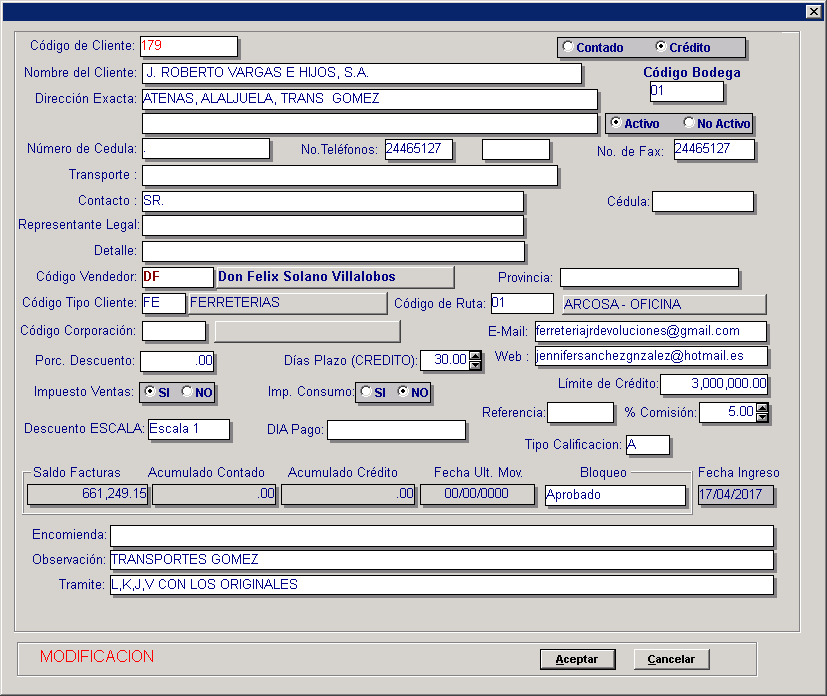Click the empty corporation description box
The image size is (827, 696).
tap(307, 332)
